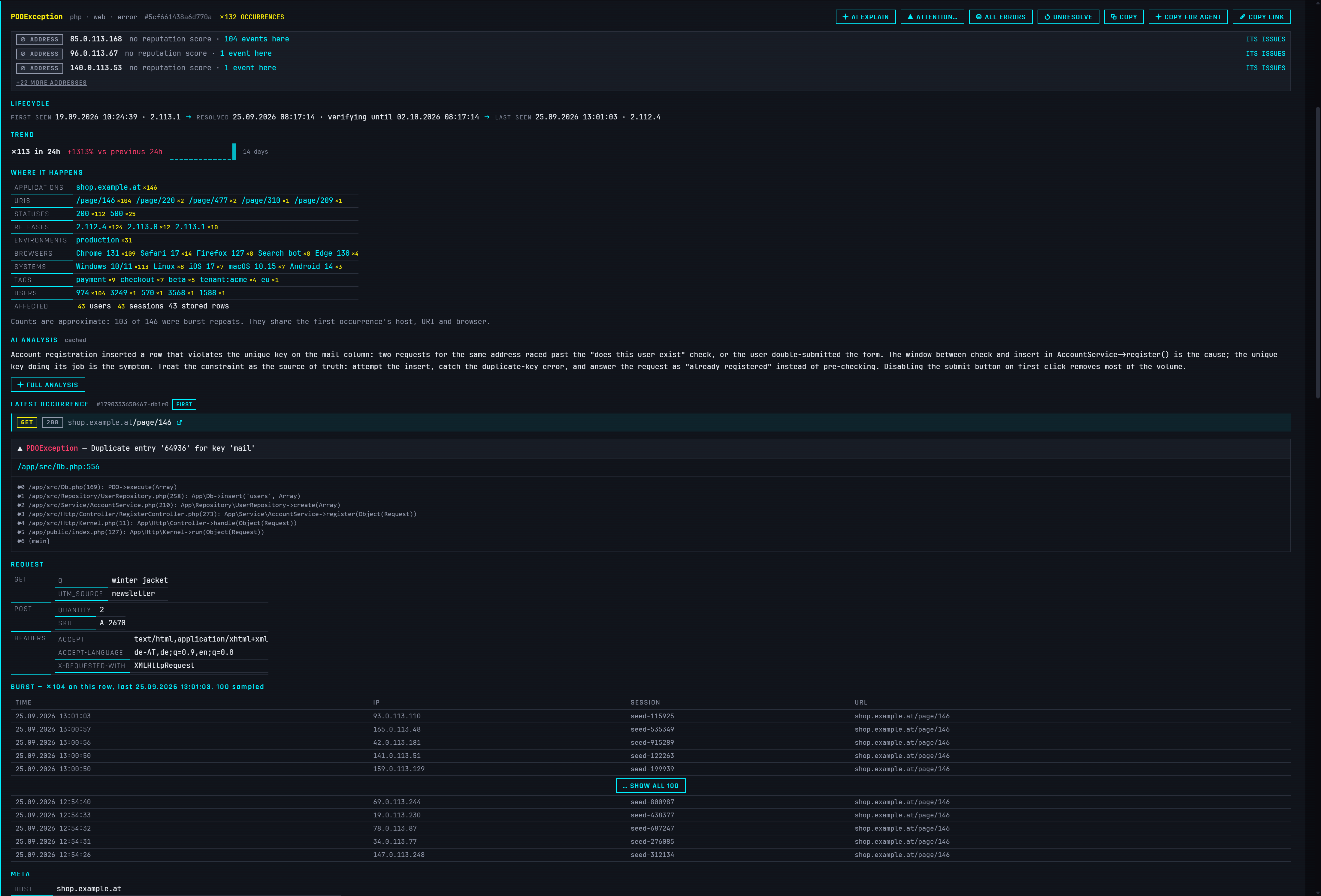This screenshot has height=896, width=1321.
Task: Open file path /app/src/Db.php:556
Action: 59,467
